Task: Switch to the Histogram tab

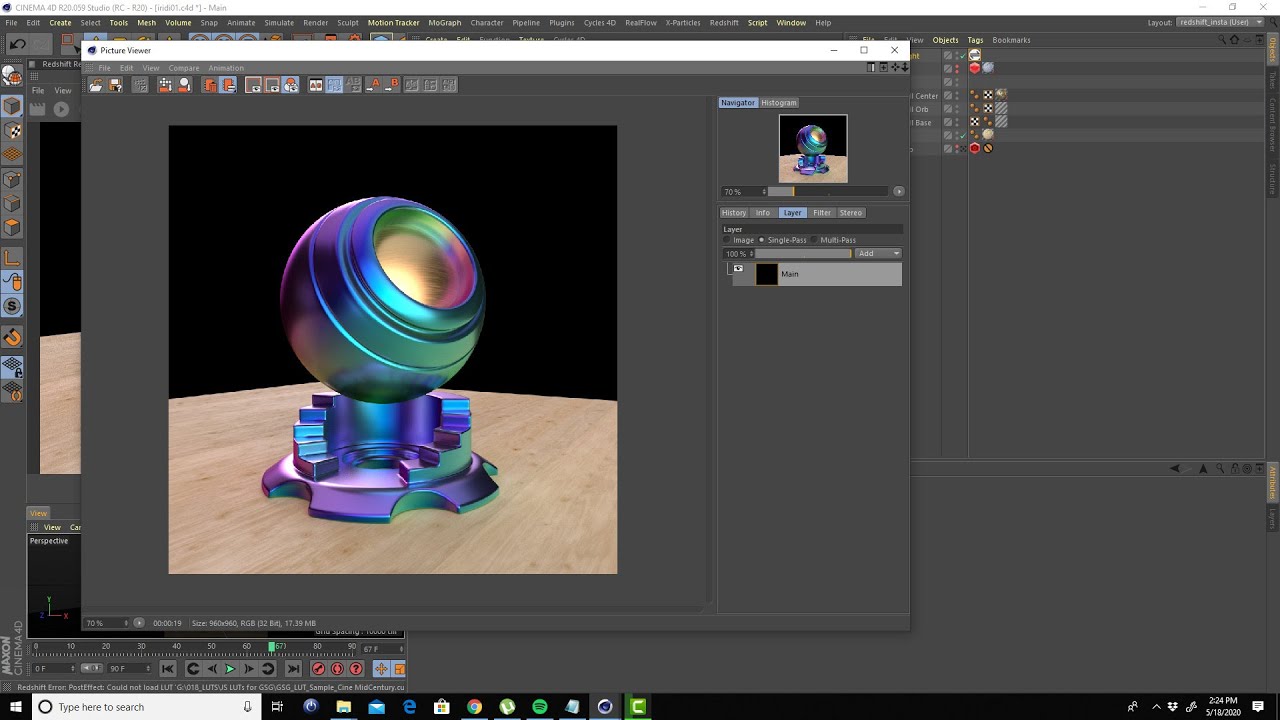Action: pos(779,103)
